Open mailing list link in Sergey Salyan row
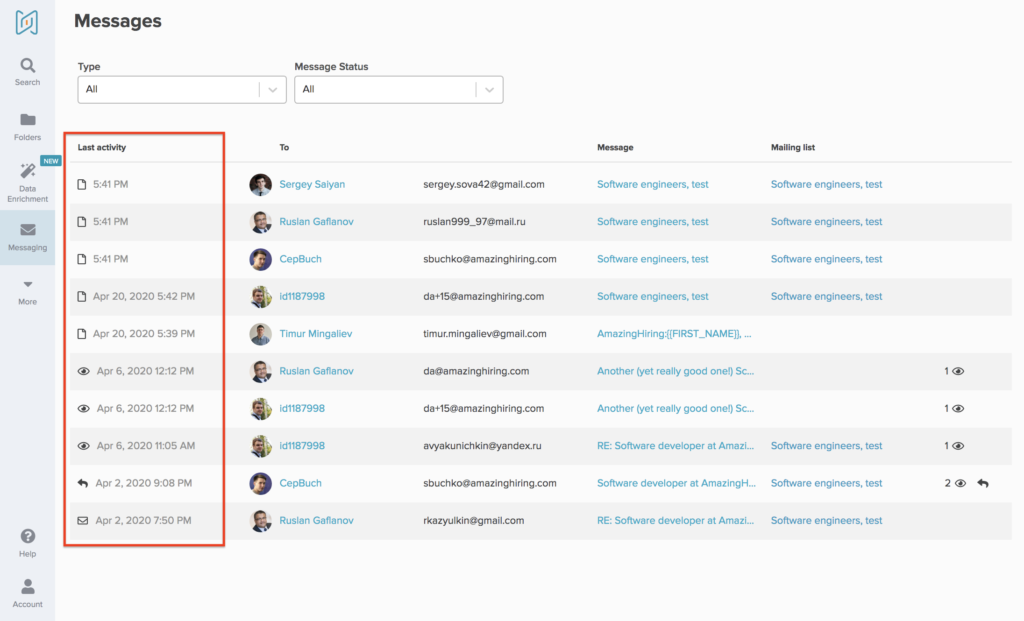Screen dimensions: 1024x621 point(826,184)
